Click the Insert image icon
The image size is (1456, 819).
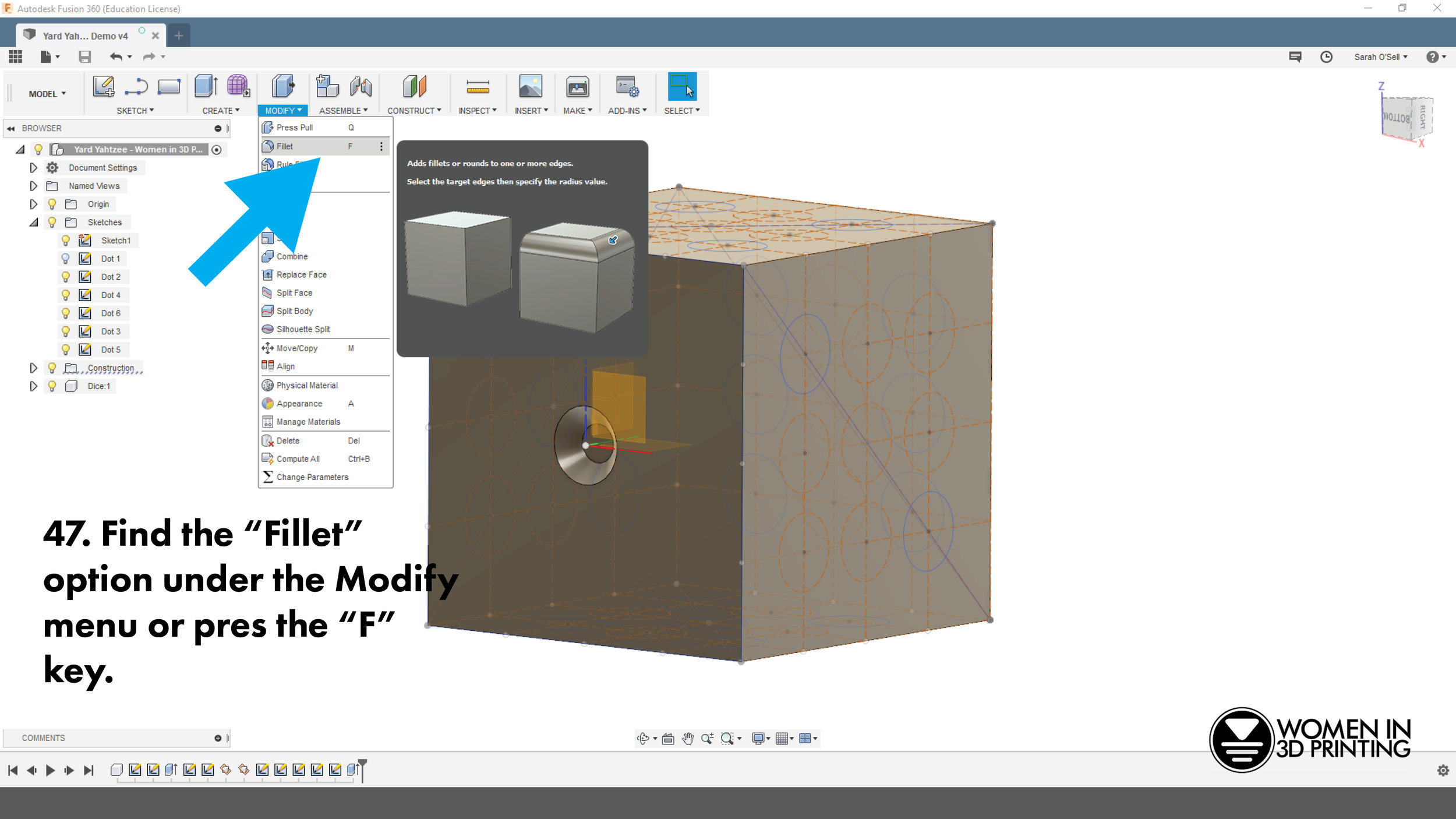coord(531,86)
